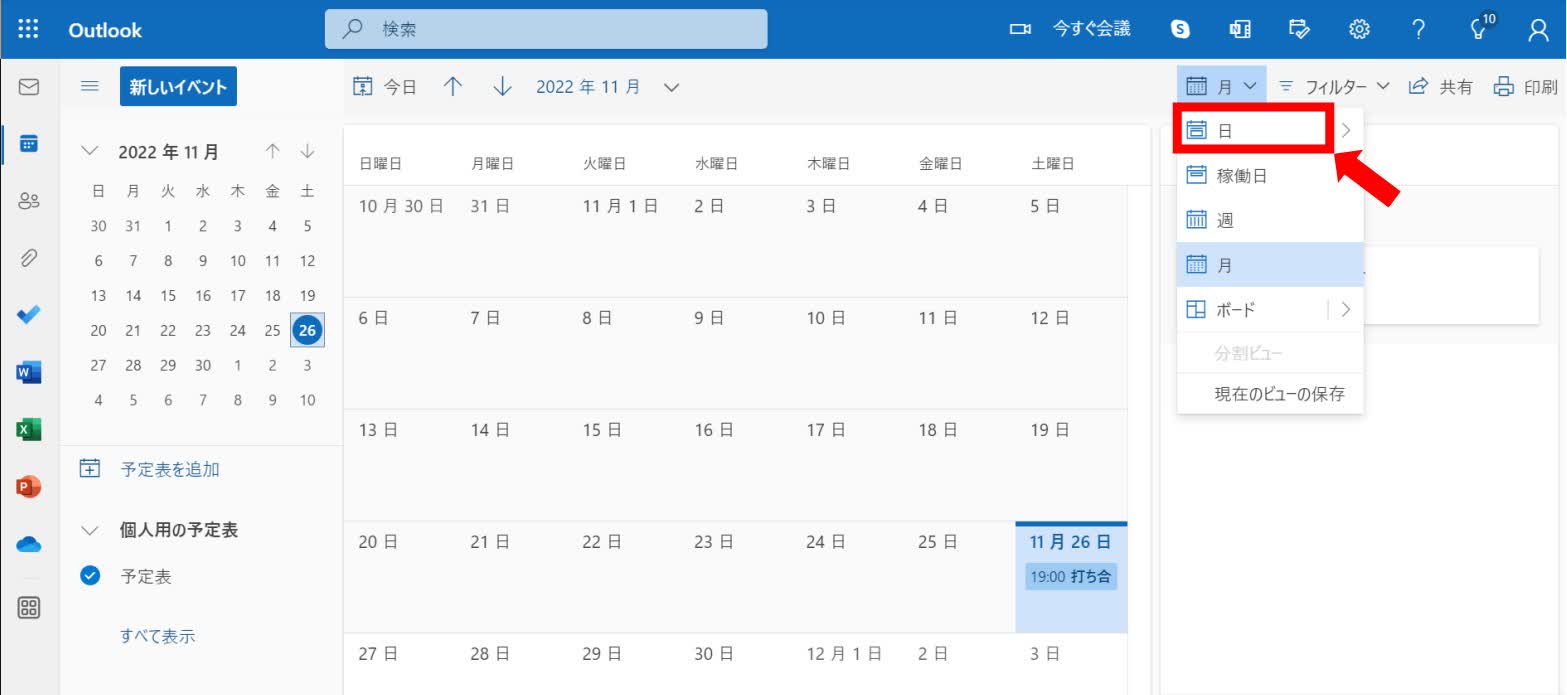Image resolution: width=1567 pixels, height=695 pixels.
Task: Click the 検索 search field
Action: [546, 29]
